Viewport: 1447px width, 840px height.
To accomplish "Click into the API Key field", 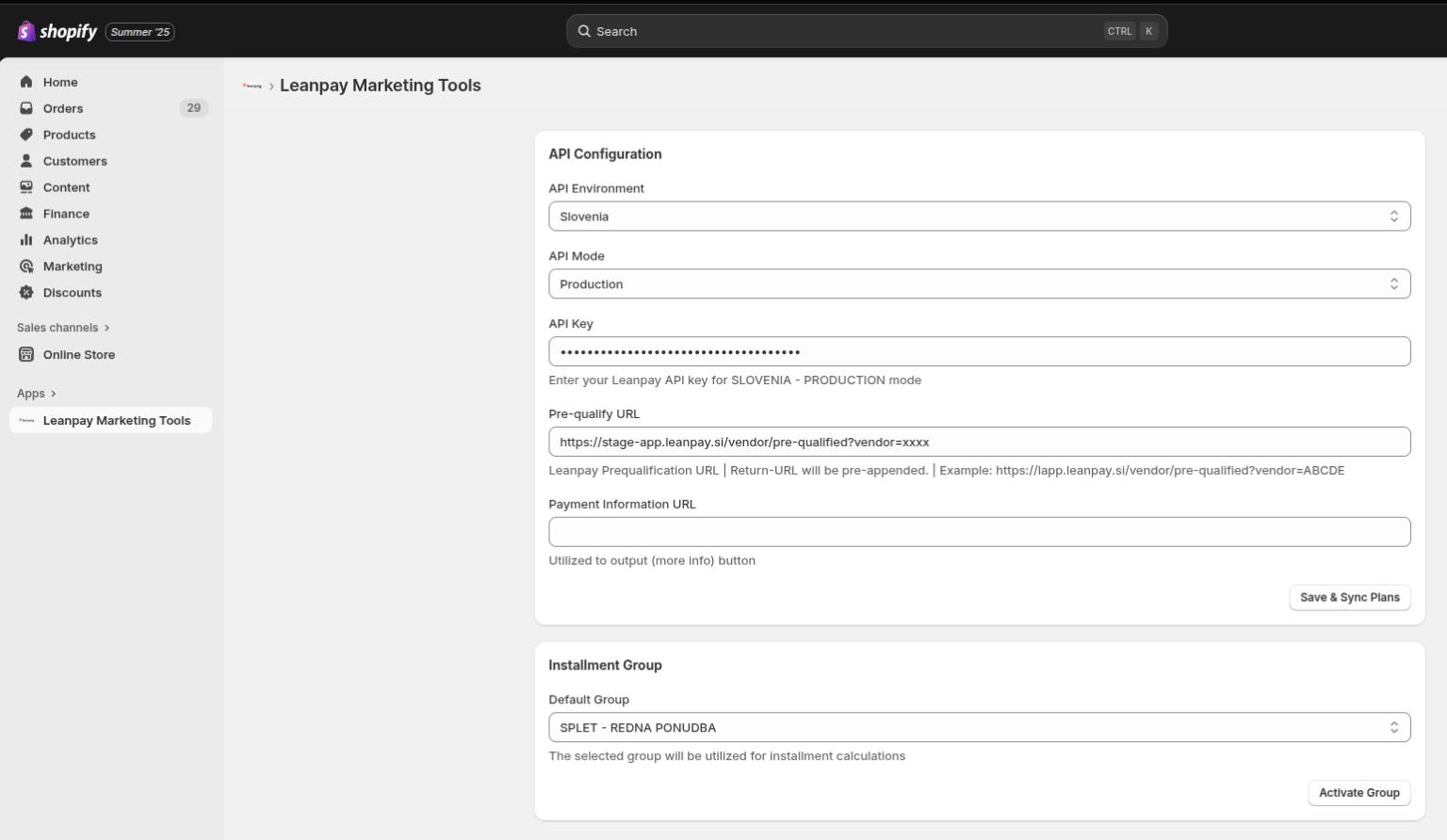I will [980, 352].
